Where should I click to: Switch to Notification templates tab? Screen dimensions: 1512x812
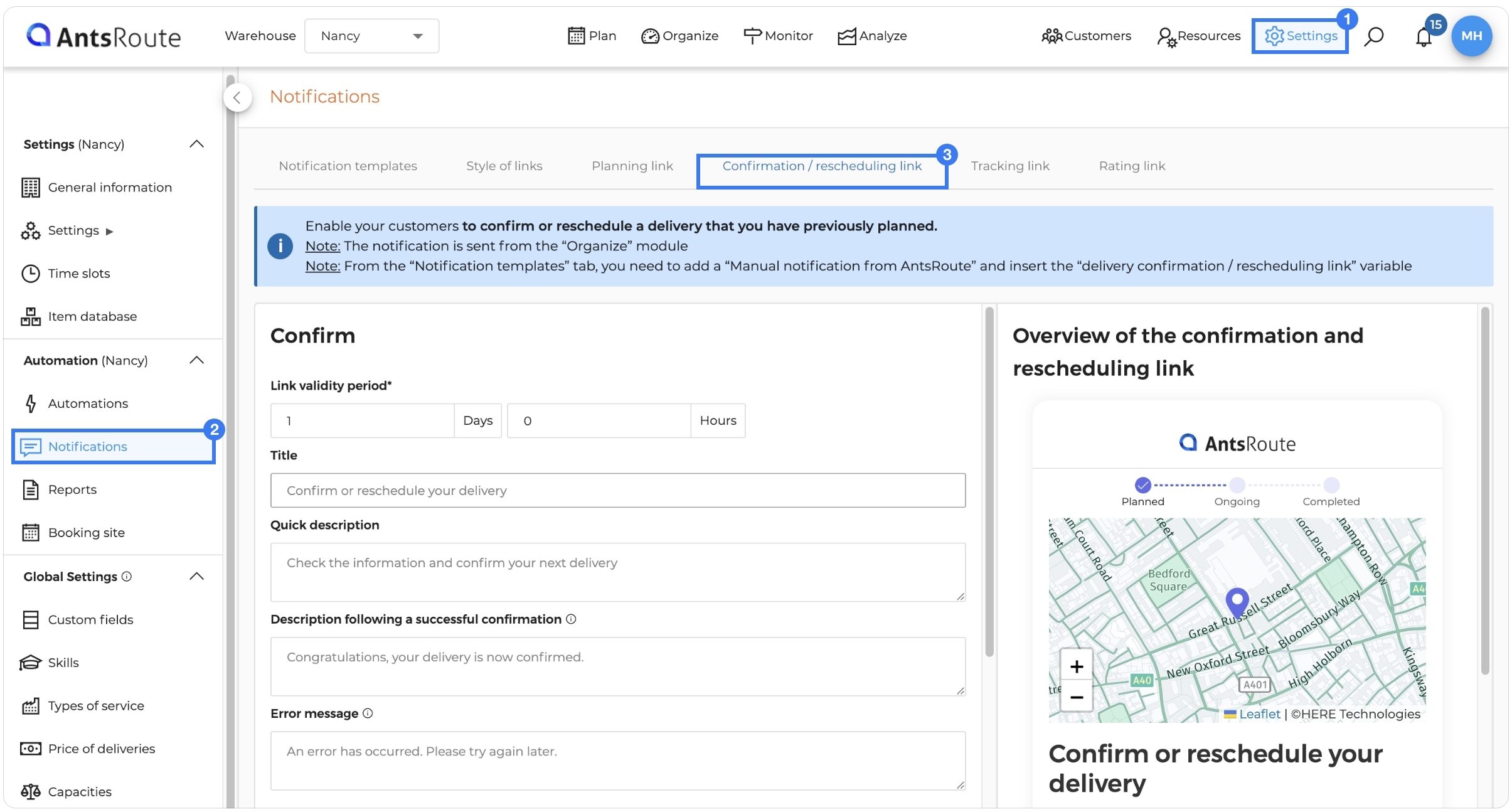coord(348,166)
